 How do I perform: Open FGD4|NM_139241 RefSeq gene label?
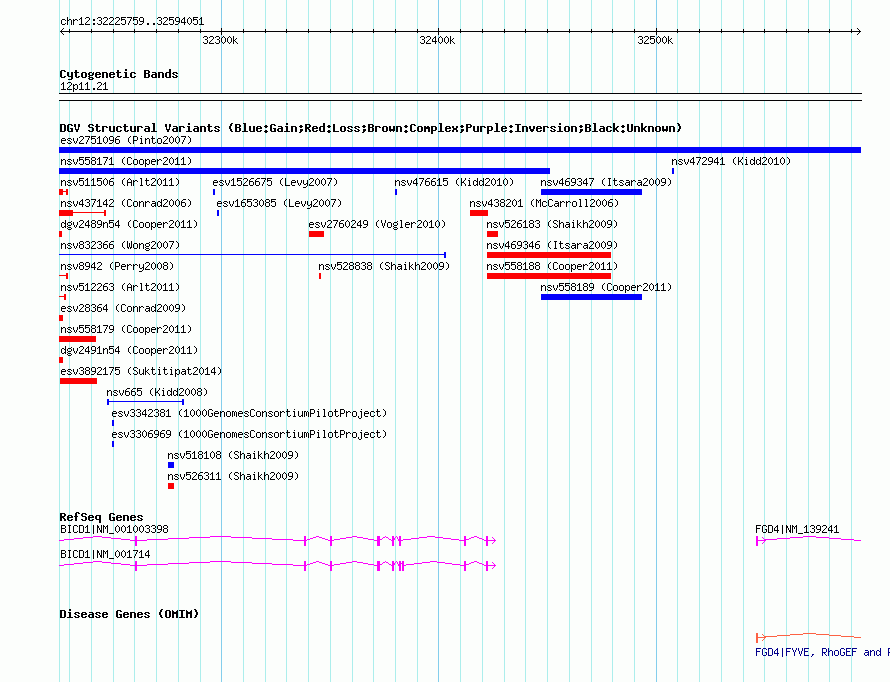click(796, 529)
